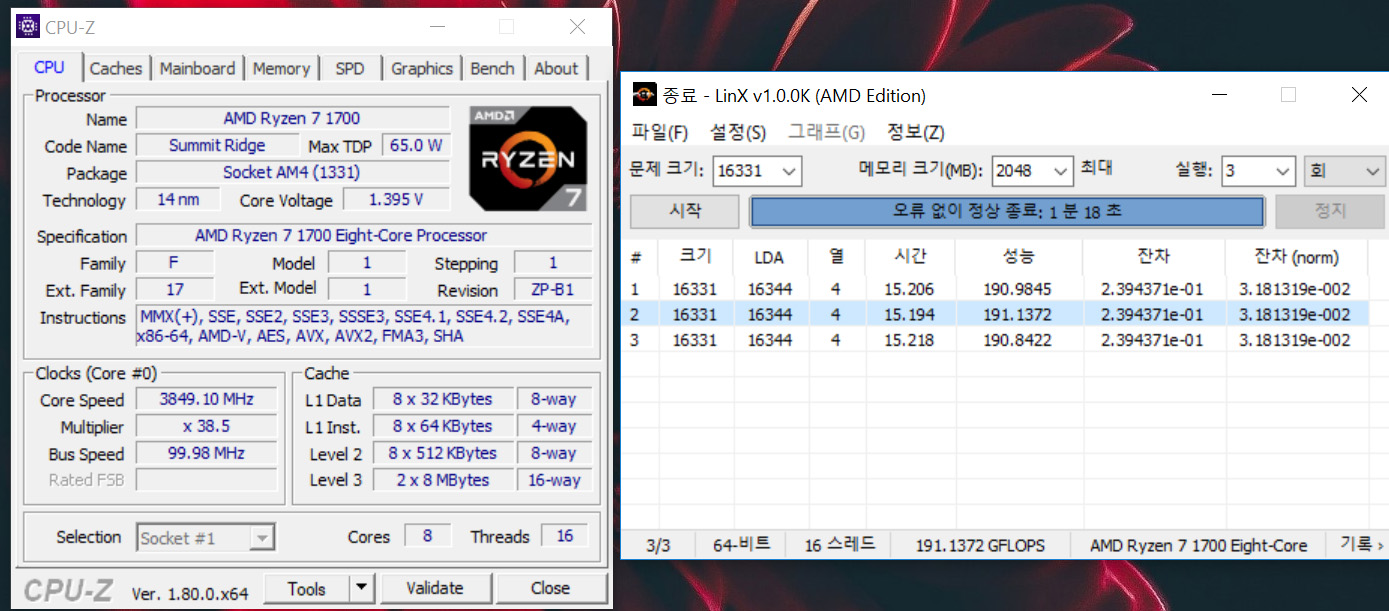Open the Mainboard tab in CPU-Z
Viewport: 1389px width, 611px height.
coord(197,68)
